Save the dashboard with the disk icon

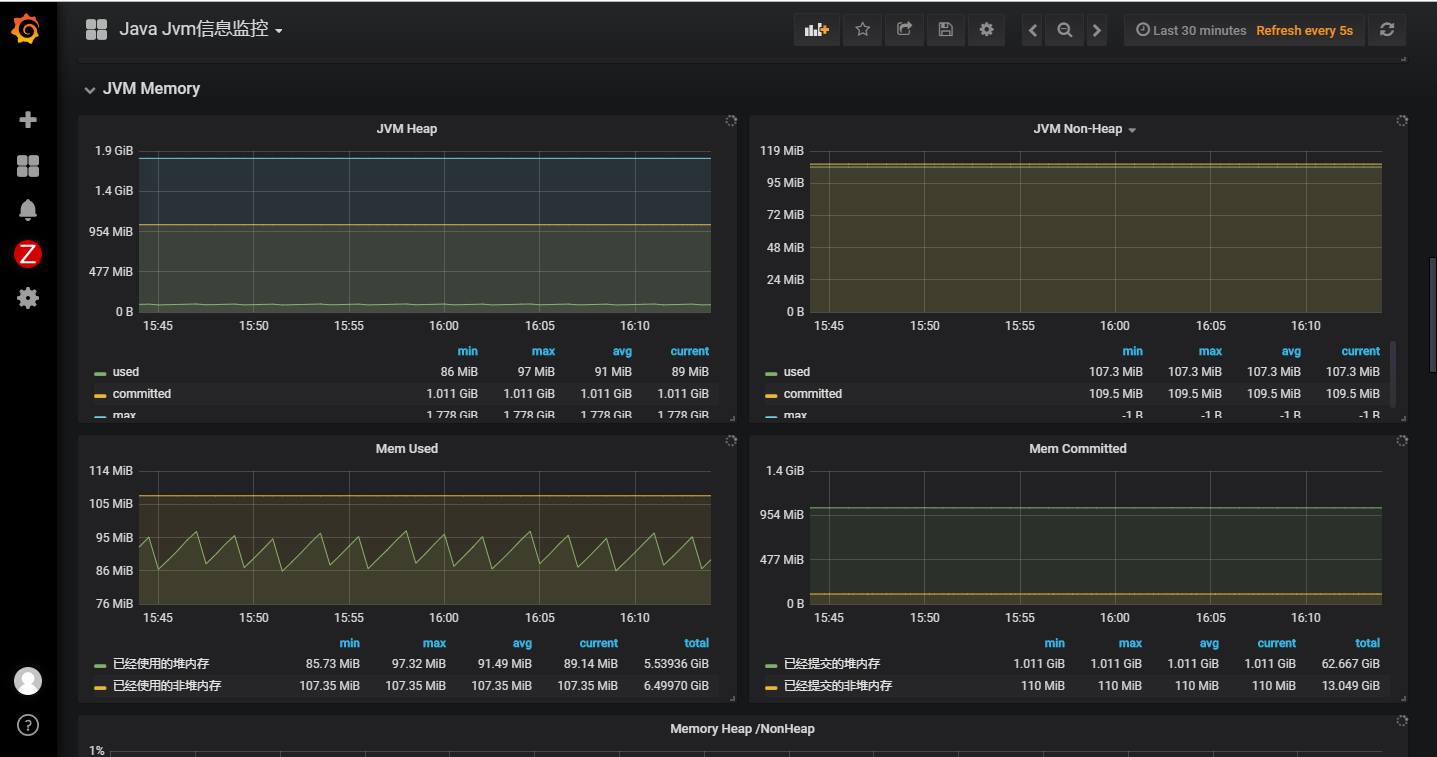coord(945,30)
